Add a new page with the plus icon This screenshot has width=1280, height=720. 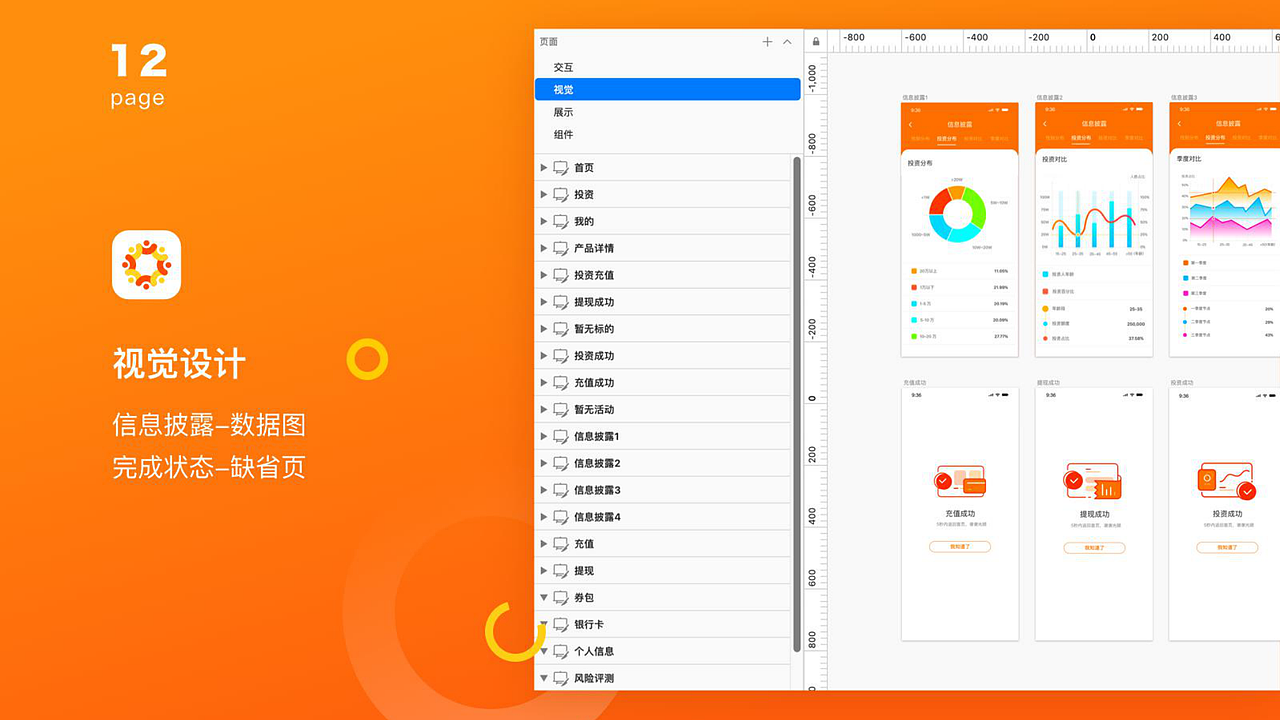click(767, 42)
